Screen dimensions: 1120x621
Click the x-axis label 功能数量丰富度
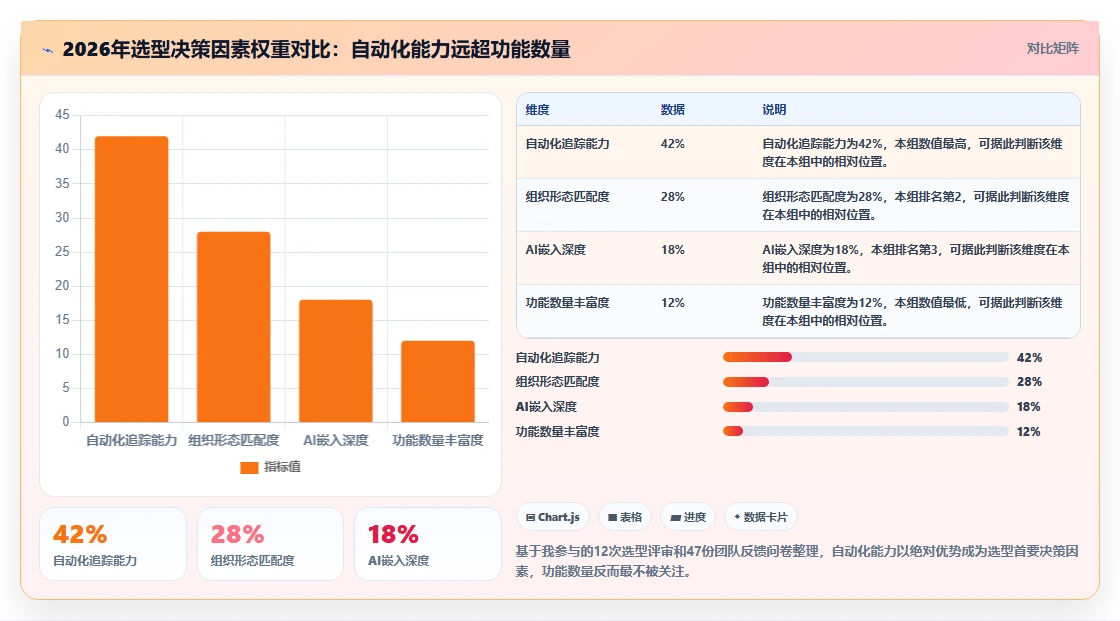click(438, 440)
